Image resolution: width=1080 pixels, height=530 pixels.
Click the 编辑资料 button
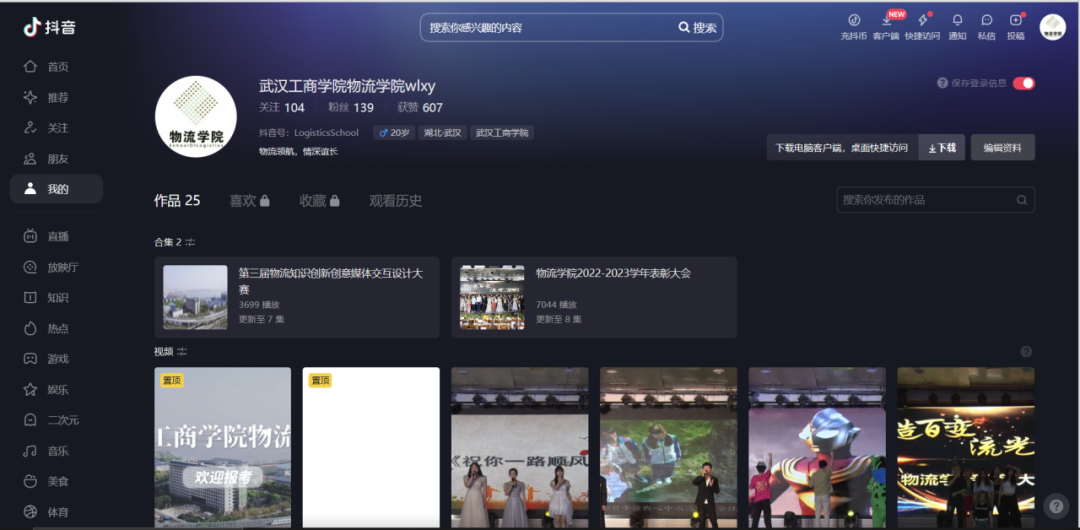[1002, 148]
